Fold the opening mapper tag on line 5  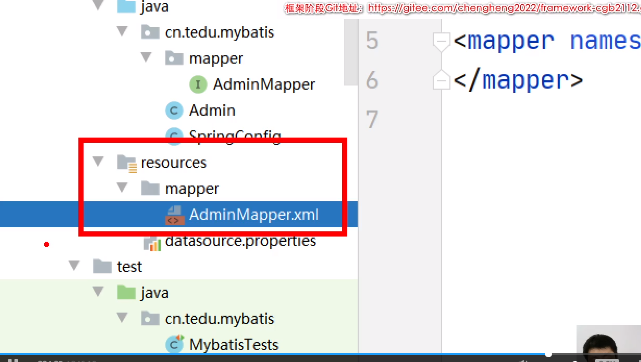point(441,42)
